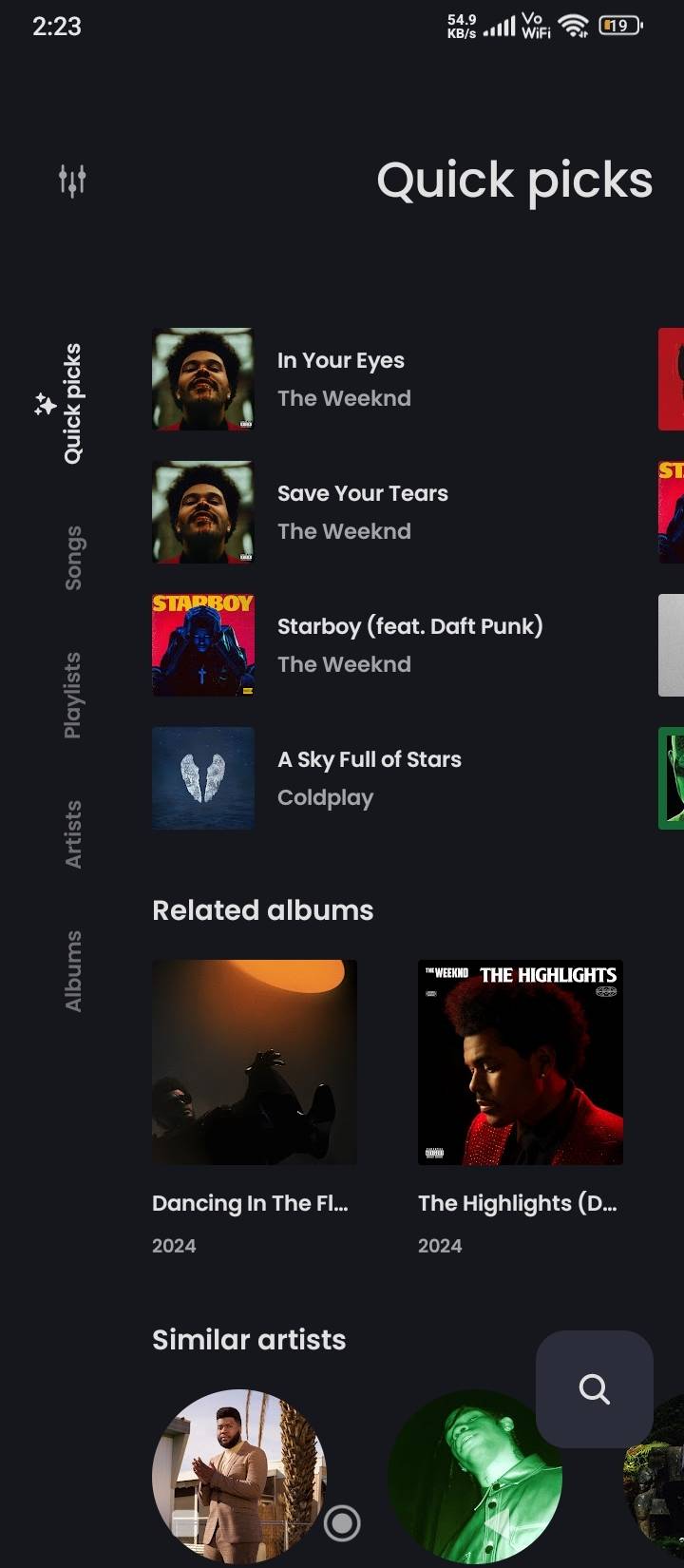Click the sparkle icon beside Quick picks
Viewport: 684px width, 1568px height.
pyautogui.click(x=45, y=404)
